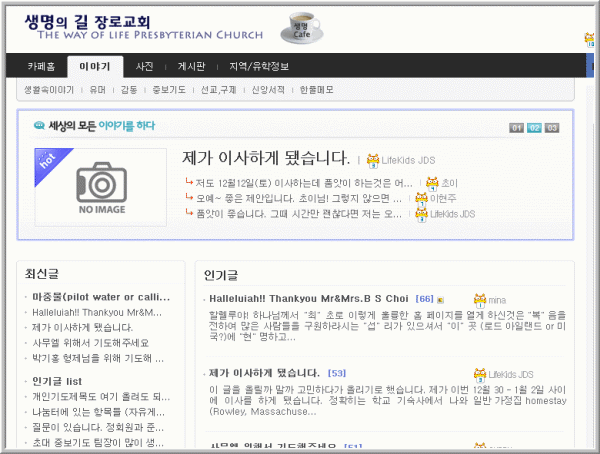
Task: Open the [53] comment count link
Action: [x=337, y=373]
